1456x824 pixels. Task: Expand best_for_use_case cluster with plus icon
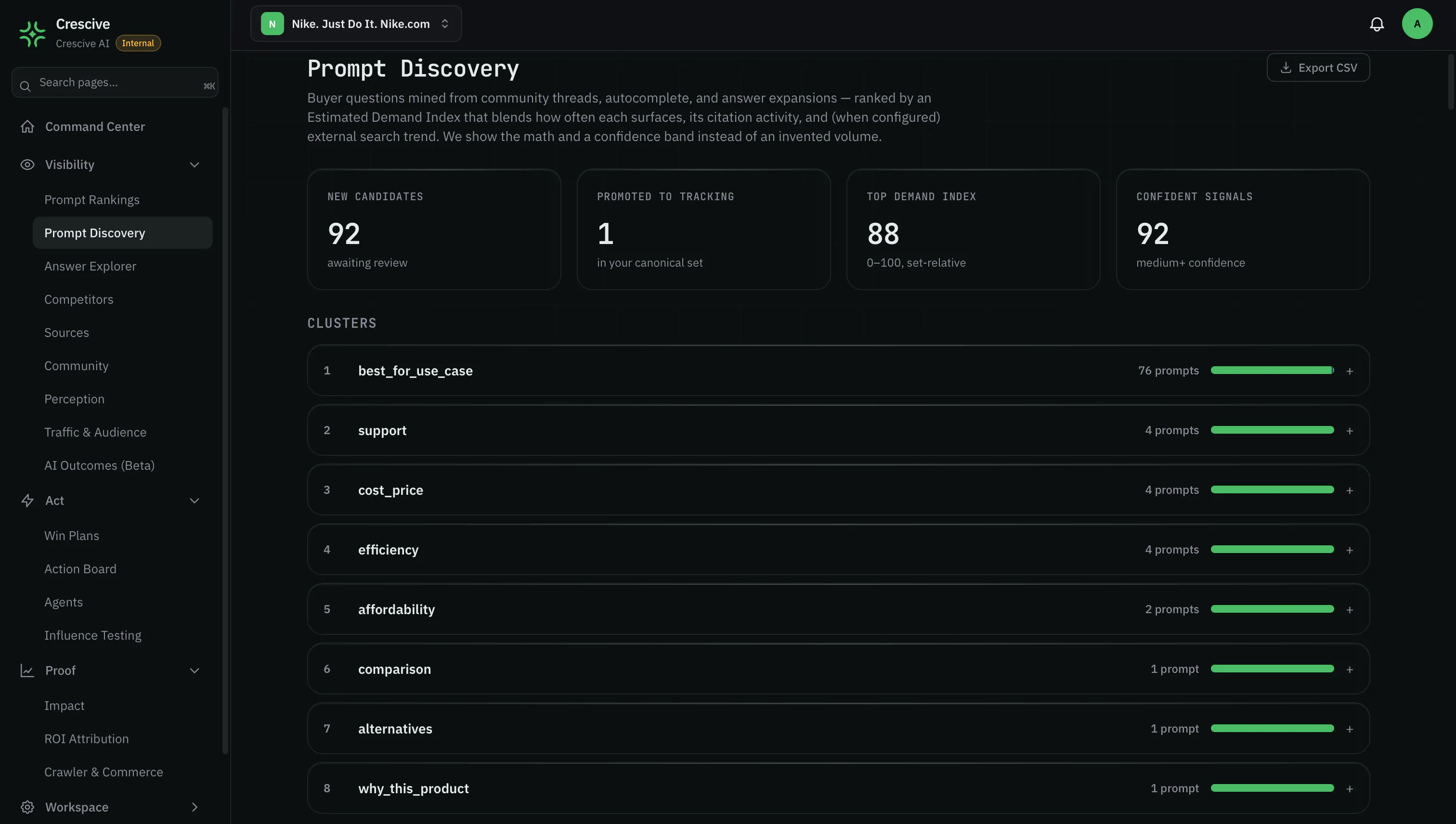pyautogui.click(x=1350, y=371)
